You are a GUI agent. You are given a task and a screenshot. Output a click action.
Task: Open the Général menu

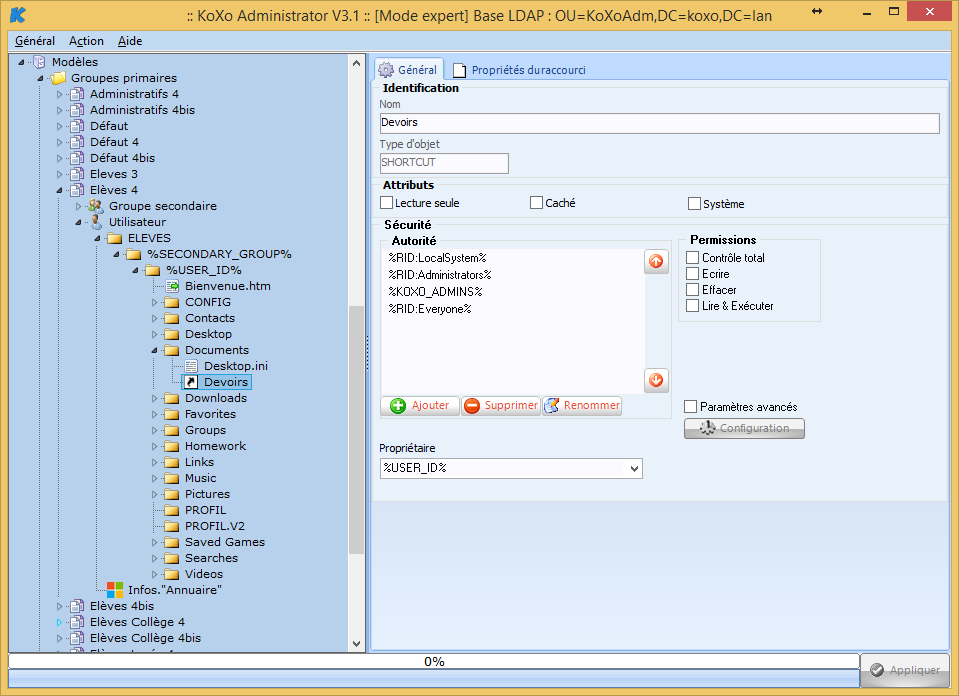(35, 41)
